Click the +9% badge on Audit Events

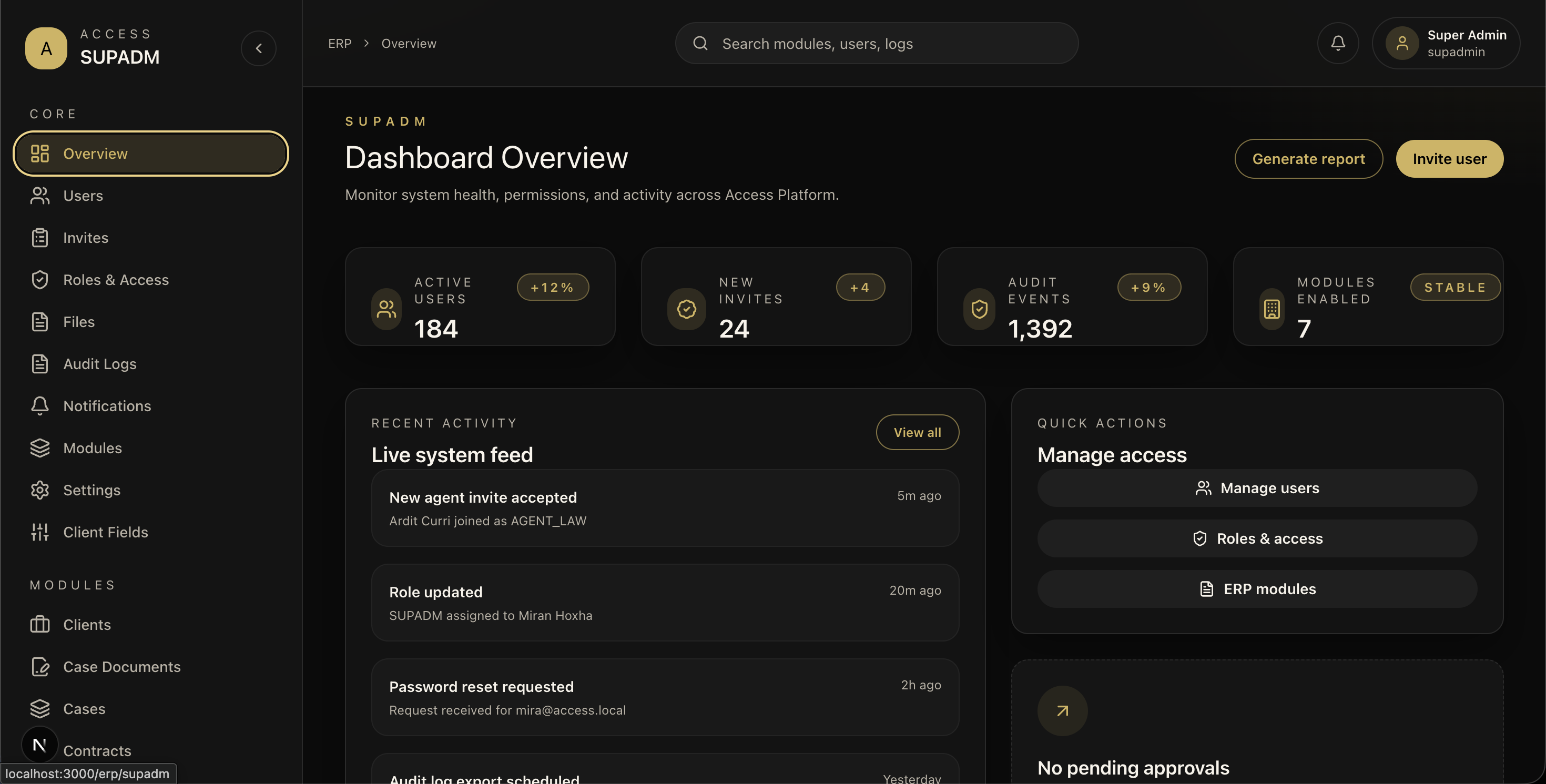[x=1148, y=287]
